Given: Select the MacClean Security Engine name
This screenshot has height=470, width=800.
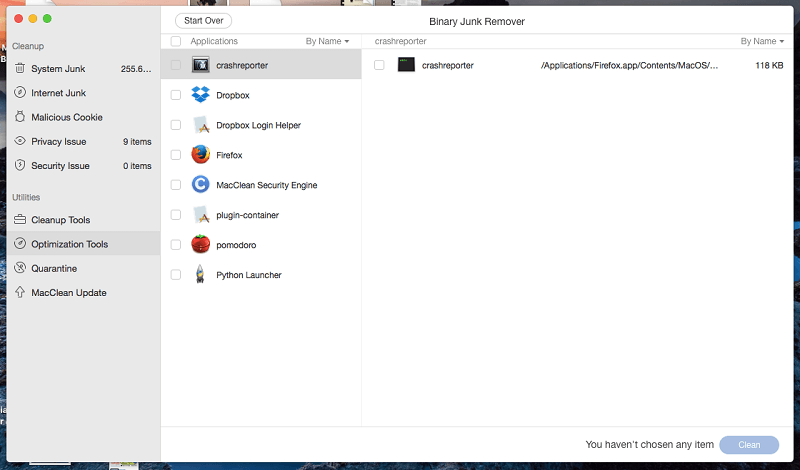Looking at the screenshot, I should [267, 185].
